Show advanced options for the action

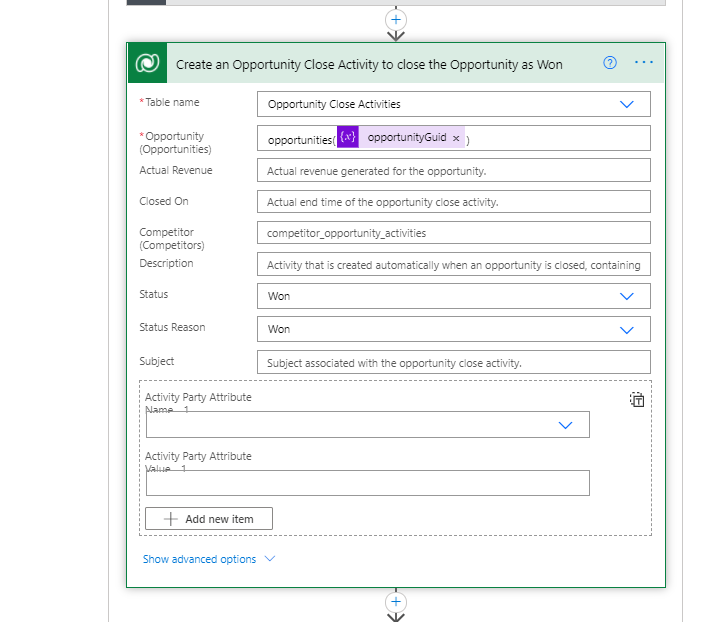208,559
